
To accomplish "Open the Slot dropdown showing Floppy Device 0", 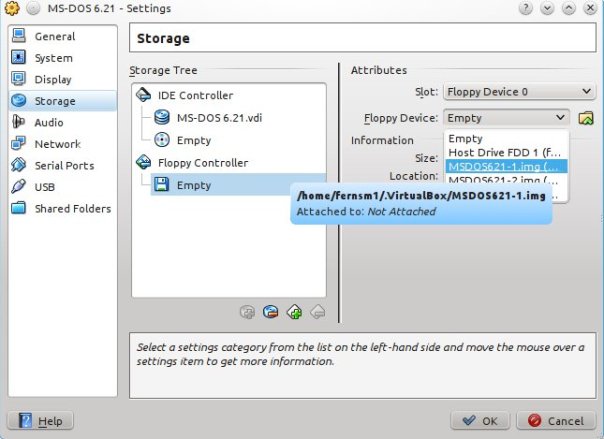I will (x=519, y=92).
